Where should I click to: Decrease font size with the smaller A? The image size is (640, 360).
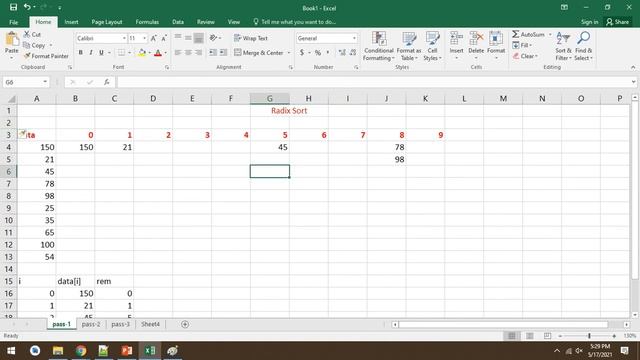164,38
